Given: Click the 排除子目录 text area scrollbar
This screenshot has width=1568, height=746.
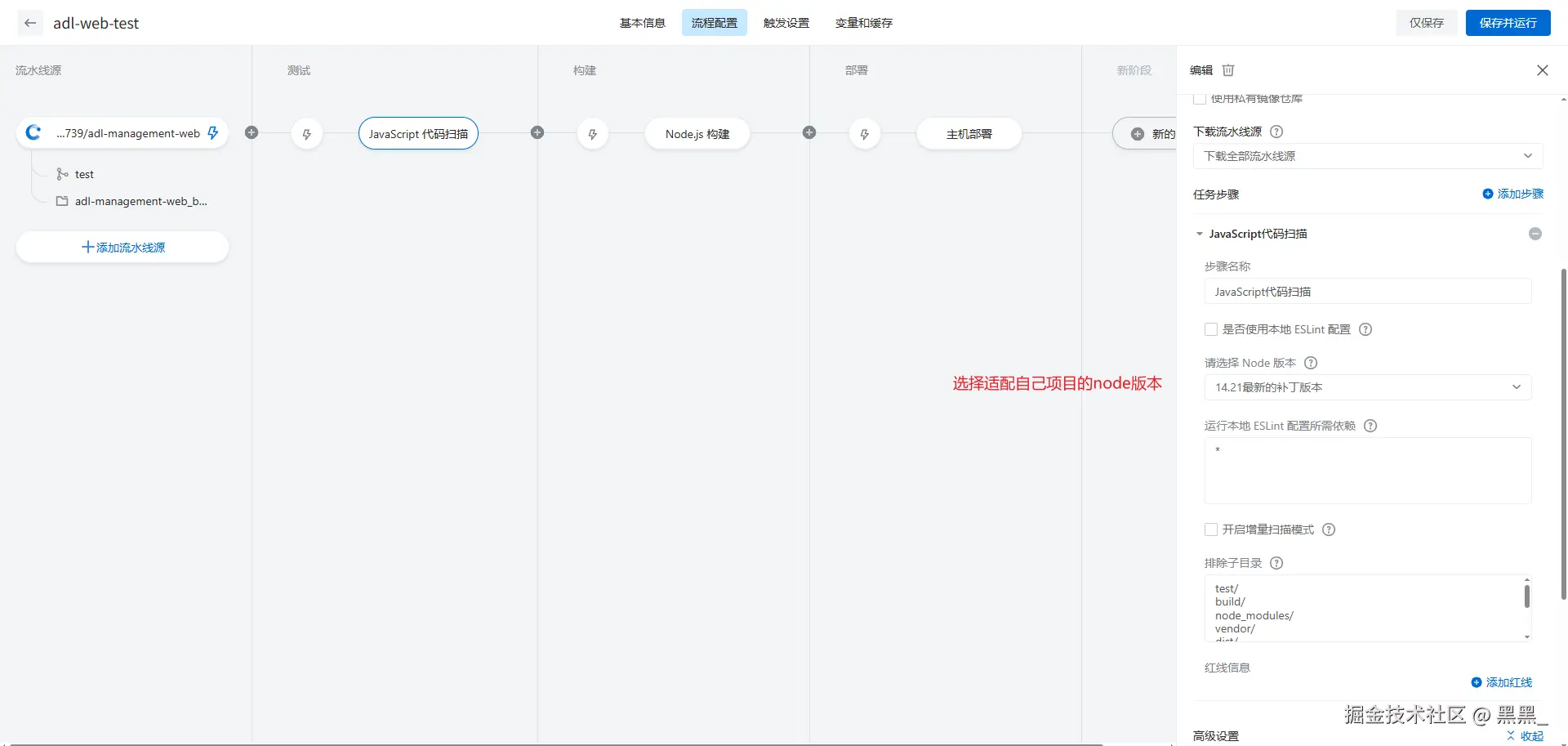Looking at the screenshot, I should click(1527, 596).
